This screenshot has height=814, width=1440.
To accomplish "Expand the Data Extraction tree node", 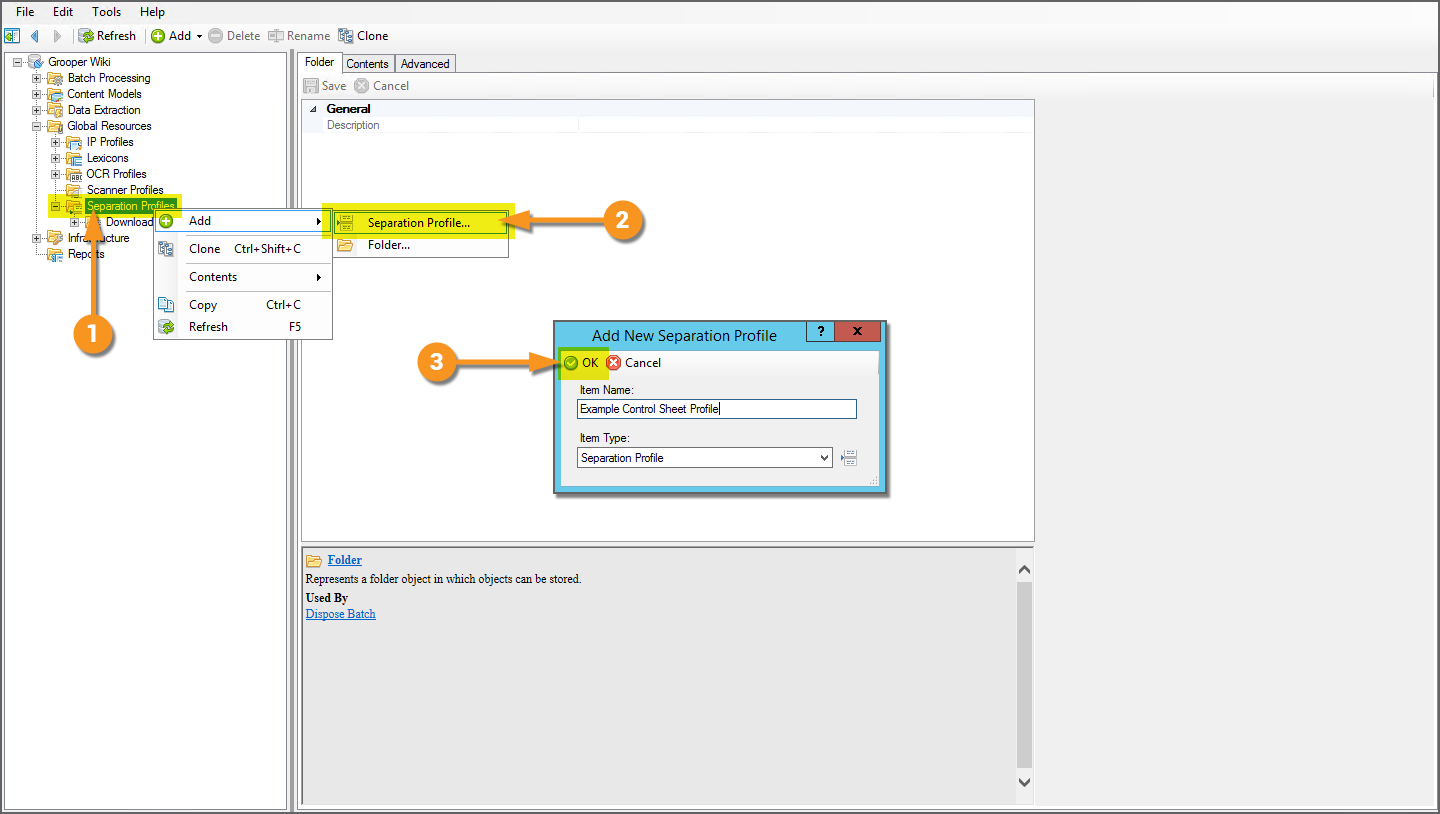I will [x=37, y=110].
